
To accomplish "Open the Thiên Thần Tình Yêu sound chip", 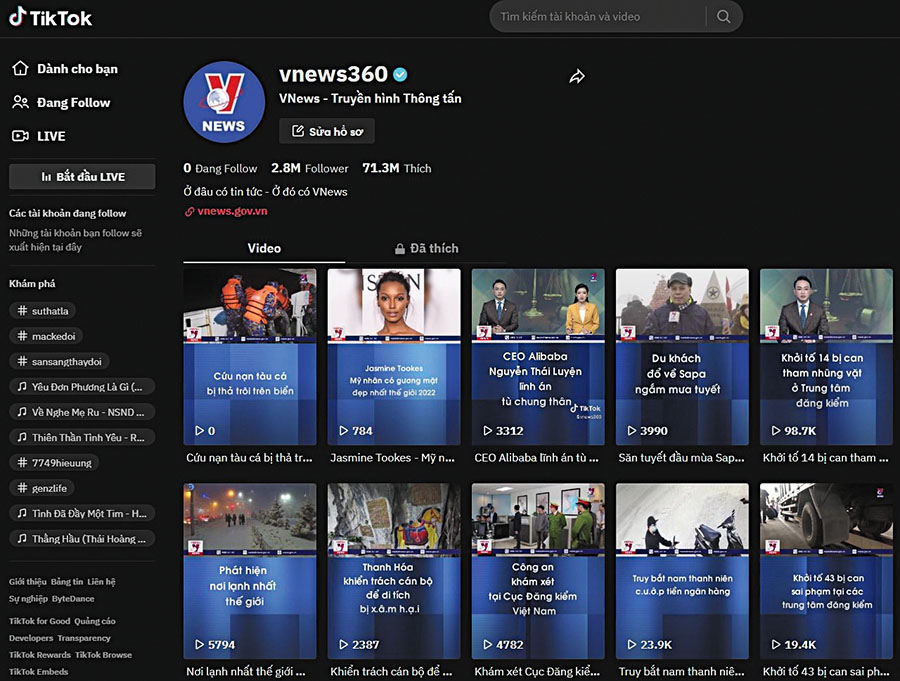I will click(81, 437).
